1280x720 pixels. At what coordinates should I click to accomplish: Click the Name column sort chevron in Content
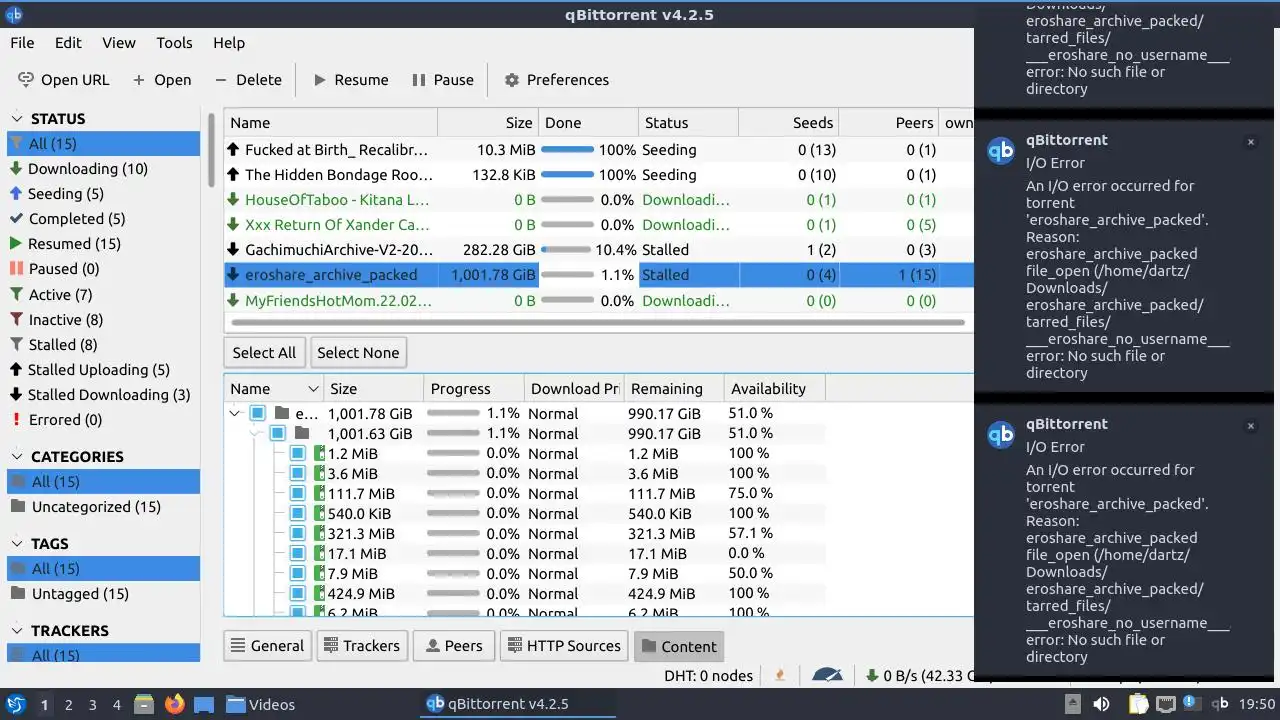tap(313, 389)
